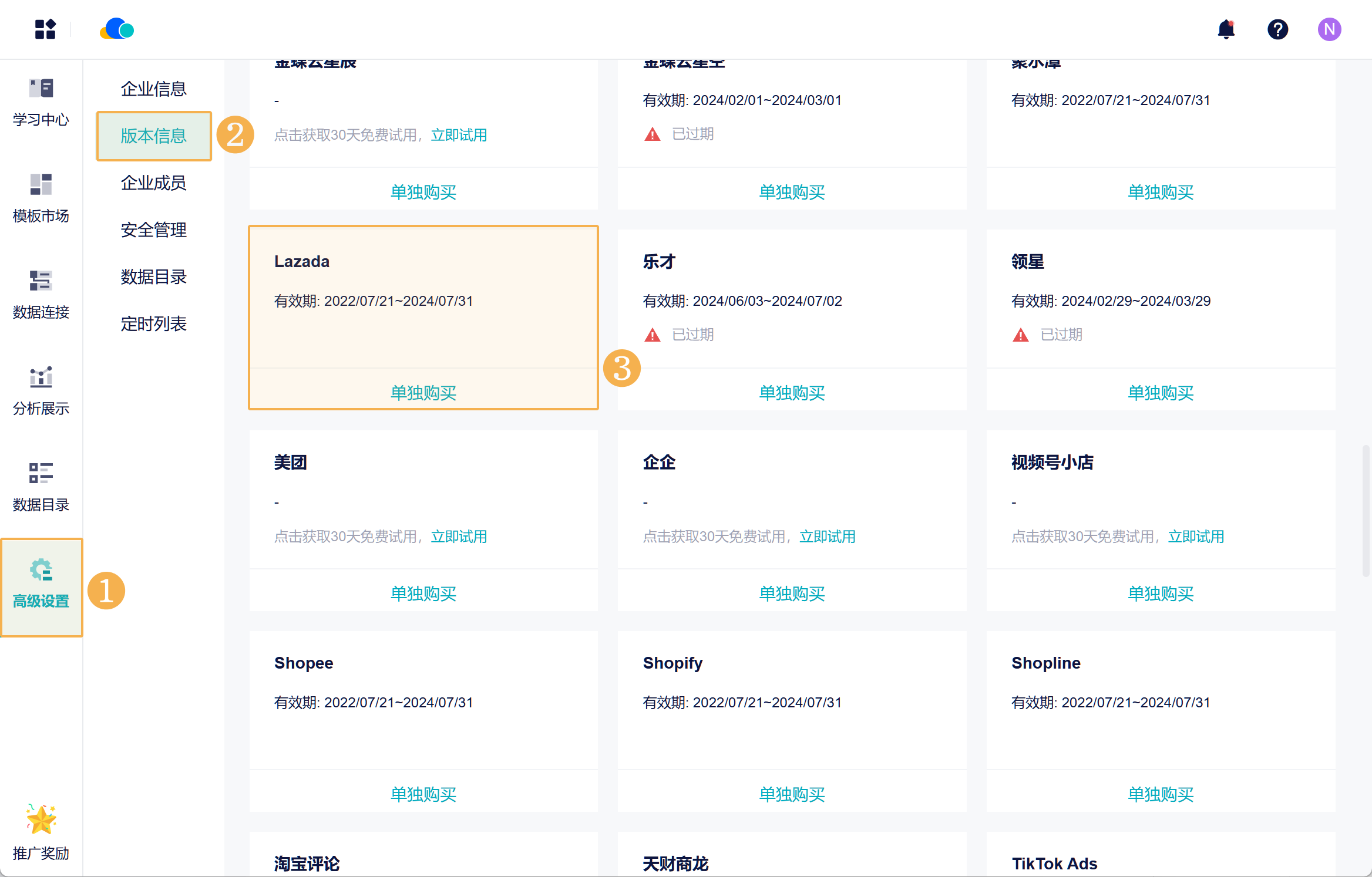
Task: Select 企业成员 menu item
Action: (x=153, y=183)
